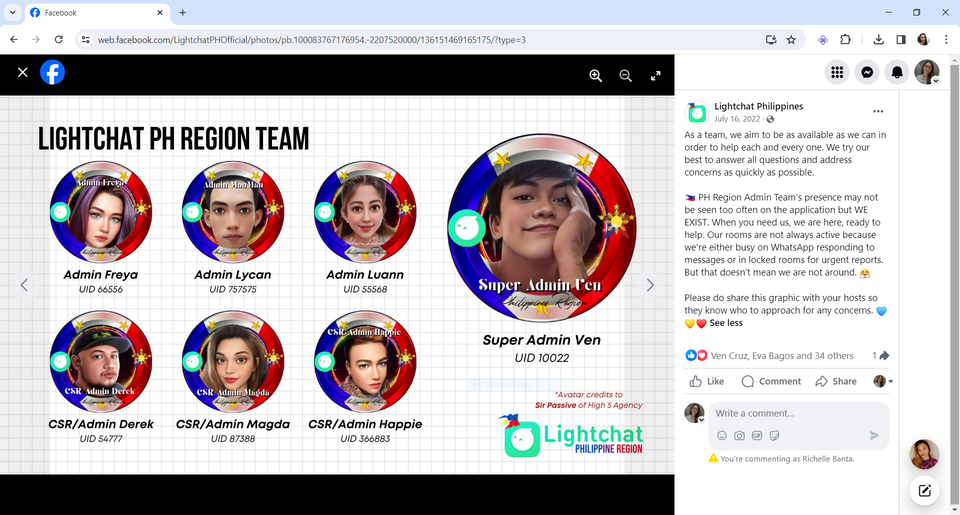Attach a photo to the comment

click(x=740, y=435)
